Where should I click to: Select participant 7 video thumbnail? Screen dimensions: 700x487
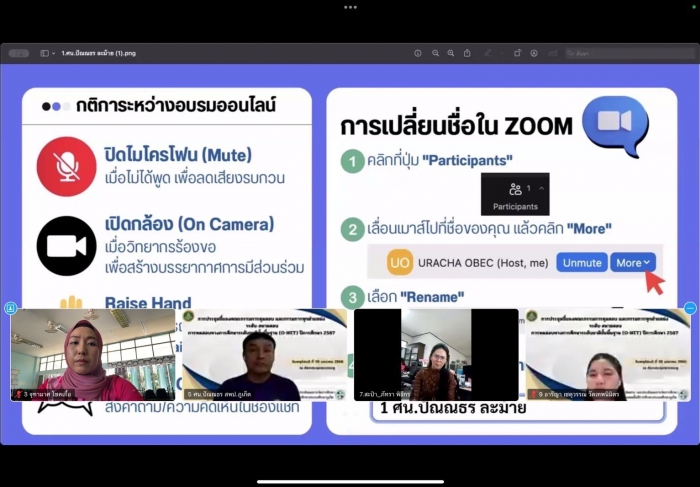tap(436, 355)
